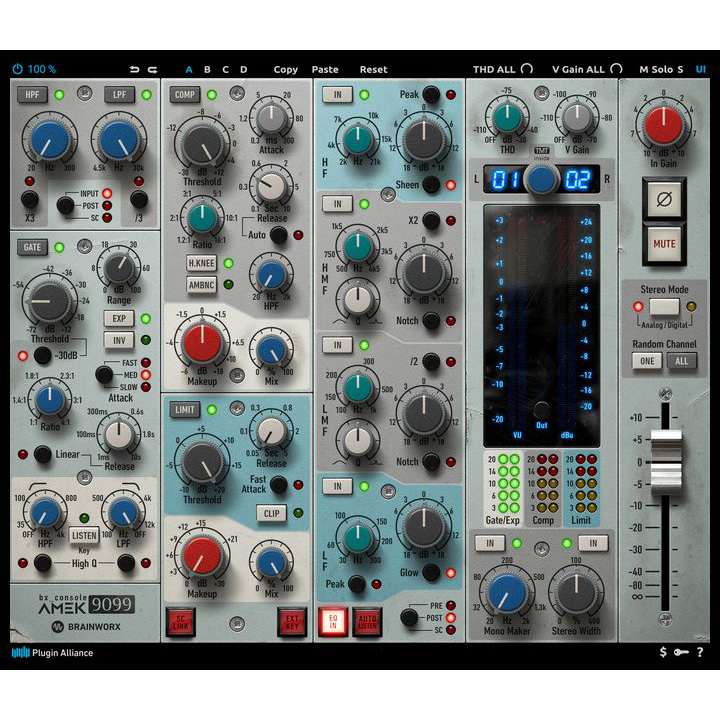Viewport: 720px width, 720px height.
Task: Click Paste in the top bar
Action: tap(325, 69)
